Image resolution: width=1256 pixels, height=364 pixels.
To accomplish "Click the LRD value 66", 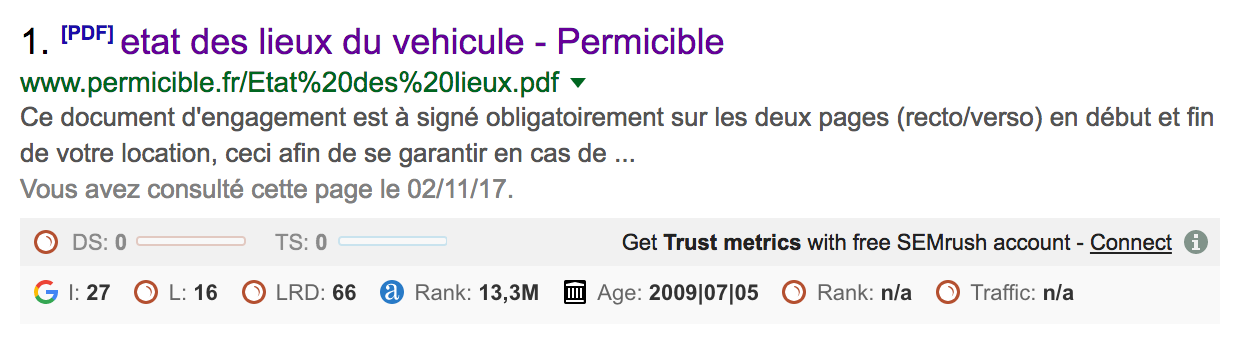I will click(344, 293).
